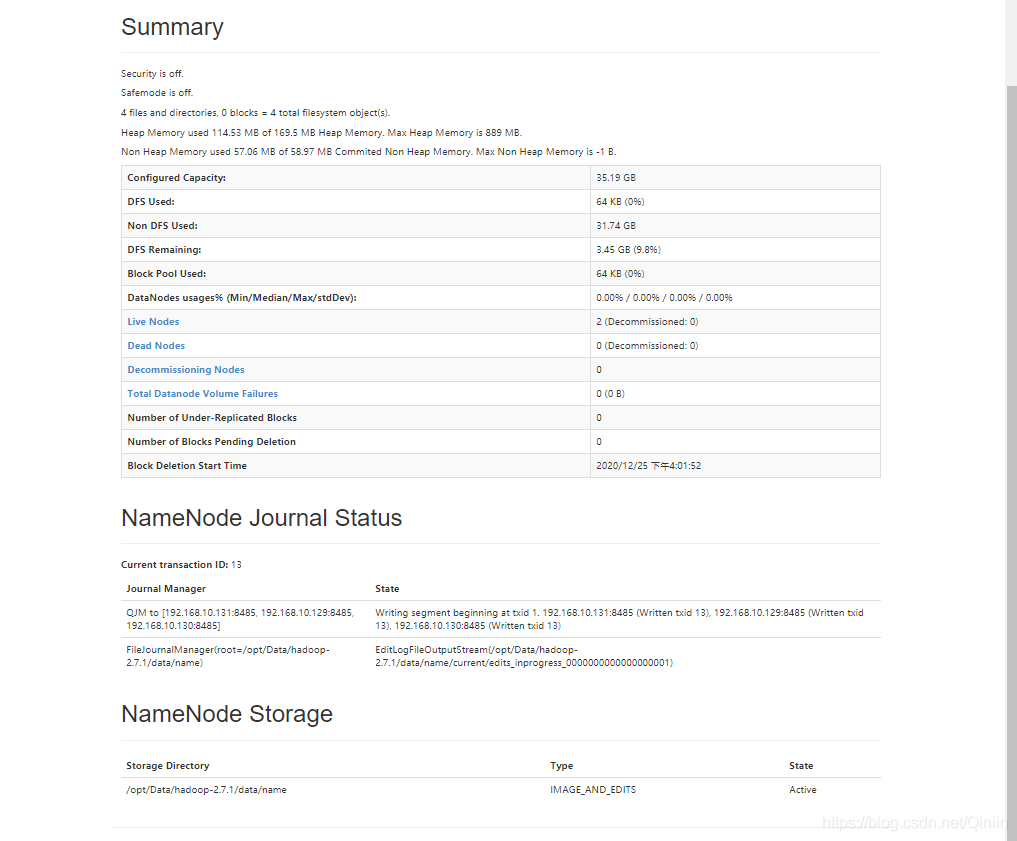The height and width of the screenshot is (841, 1017).
Task: Click the NameNode Storage heading
Action: point(227,714)
